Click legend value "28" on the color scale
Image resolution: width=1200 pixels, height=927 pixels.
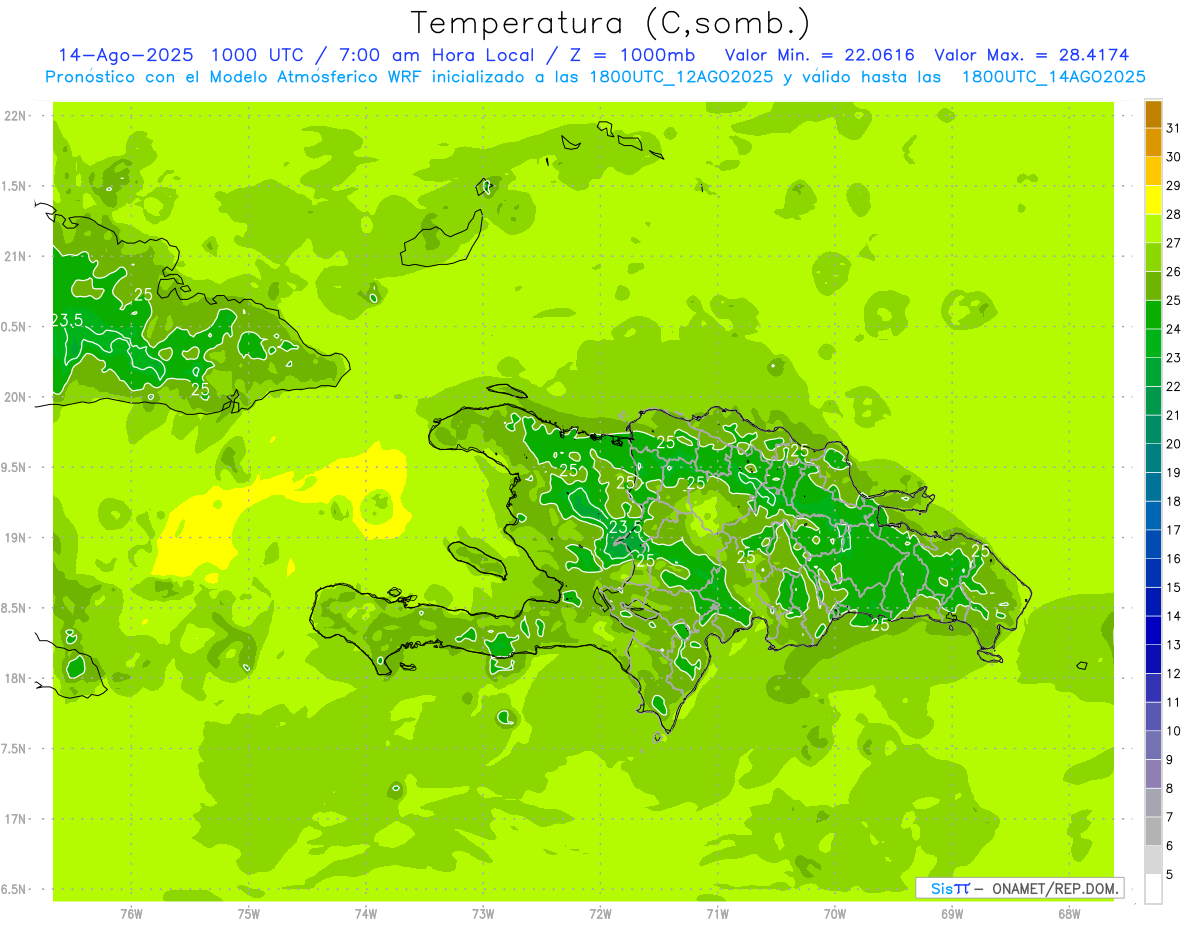[x=1174, y=214]
